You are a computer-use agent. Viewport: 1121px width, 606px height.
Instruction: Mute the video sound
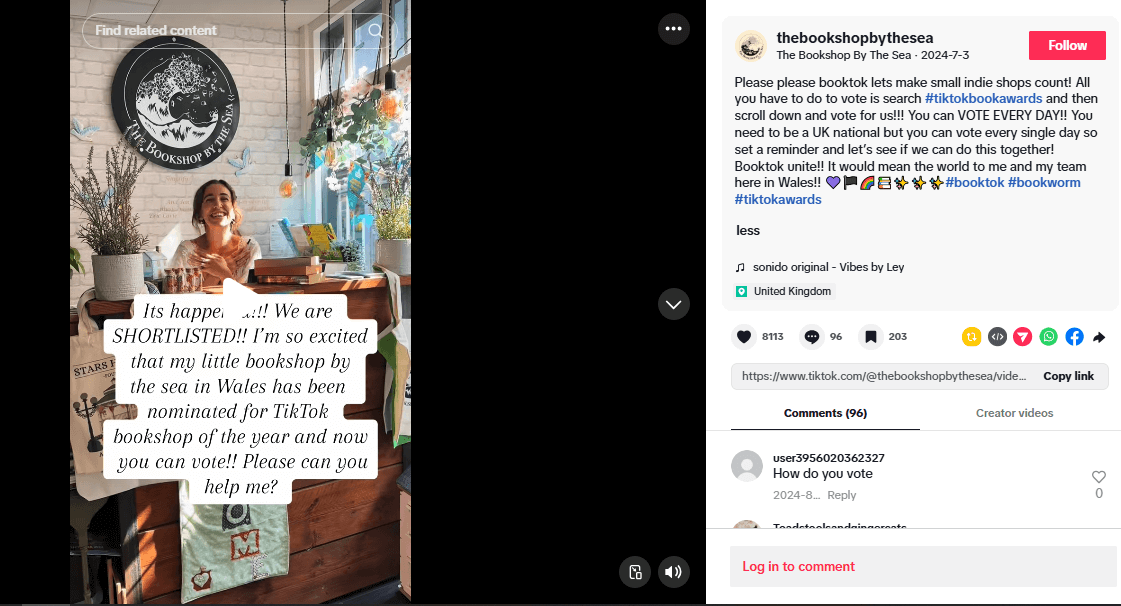coord(673,572)
